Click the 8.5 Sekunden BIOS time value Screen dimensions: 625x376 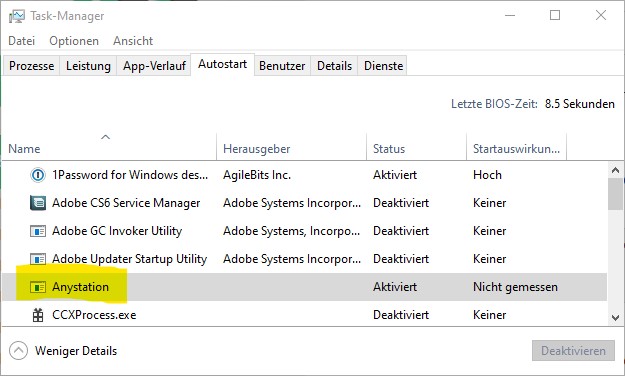(x=580, y=104)
